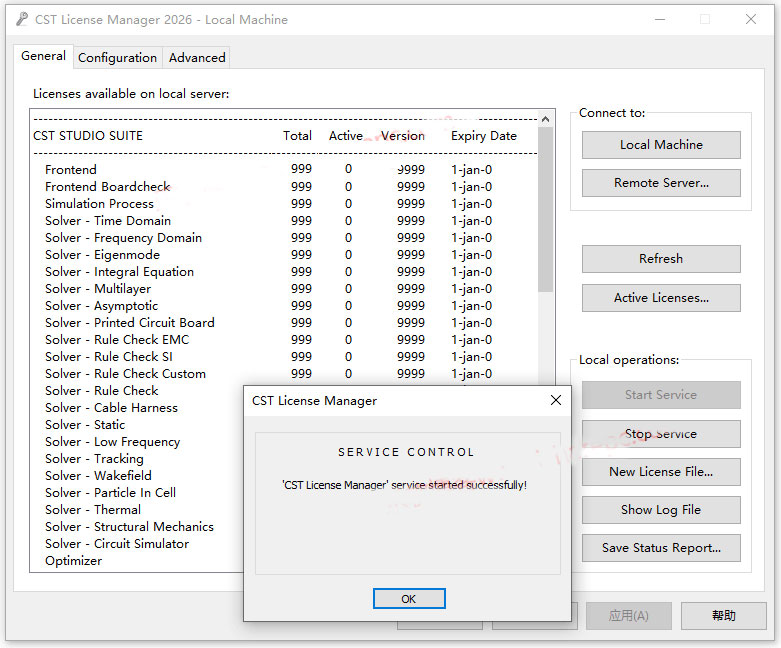Open the Advanced tab
781x648 pixels.
(197, 58)
